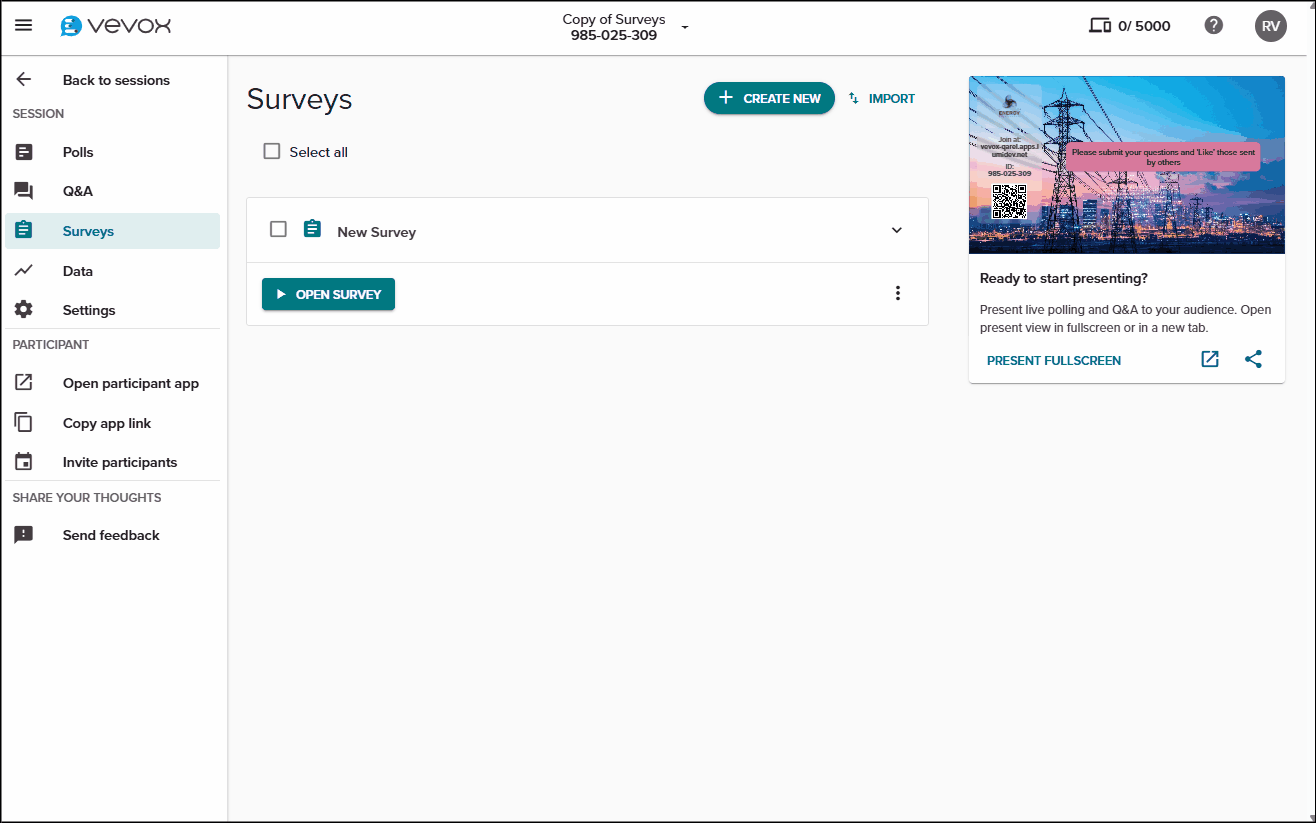The image size is (1316, 823).
Task: Select the Copy app link option
Action: (104, 422)
